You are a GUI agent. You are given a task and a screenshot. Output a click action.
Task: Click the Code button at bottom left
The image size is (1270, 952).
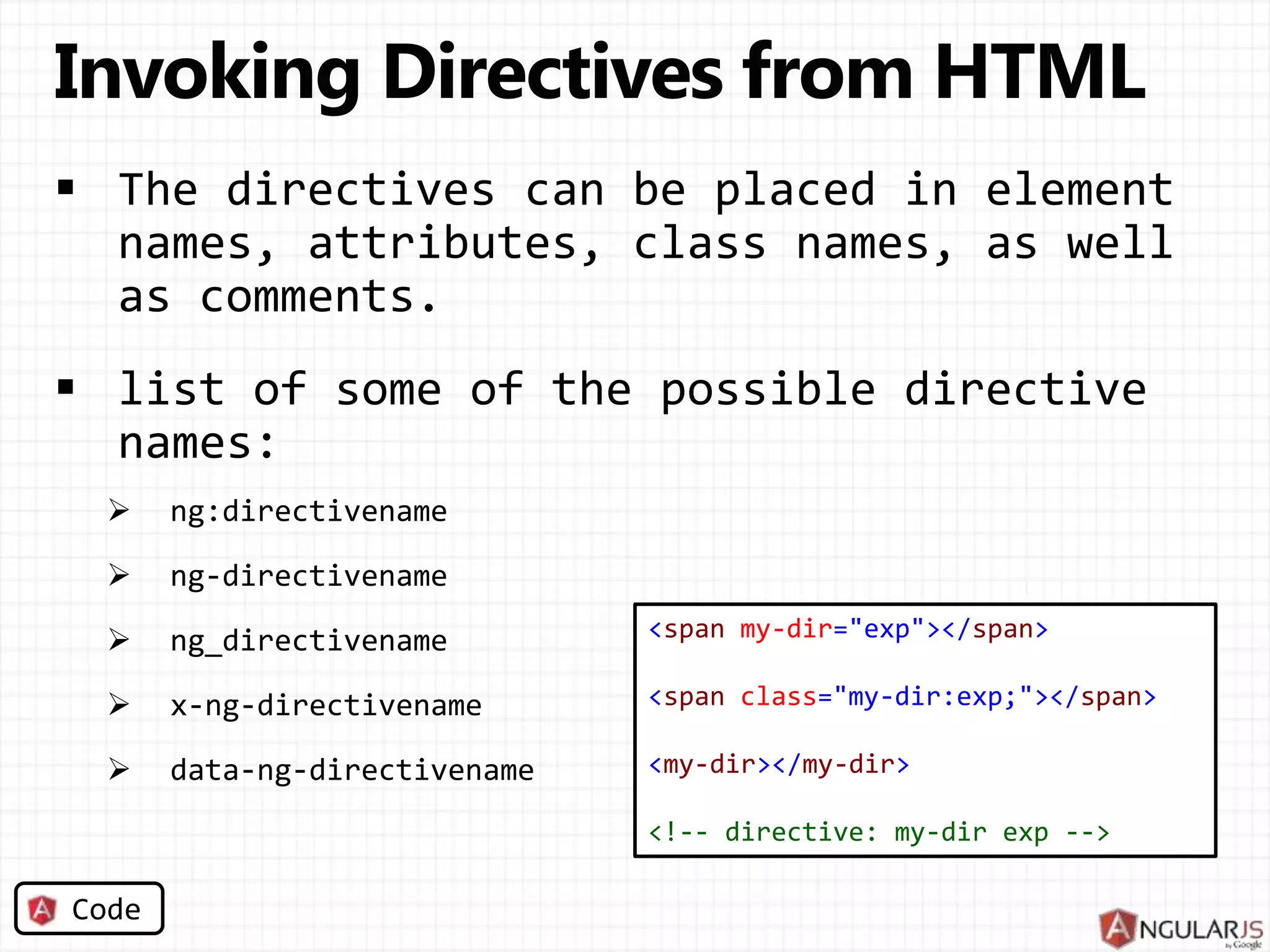(89, 909)
